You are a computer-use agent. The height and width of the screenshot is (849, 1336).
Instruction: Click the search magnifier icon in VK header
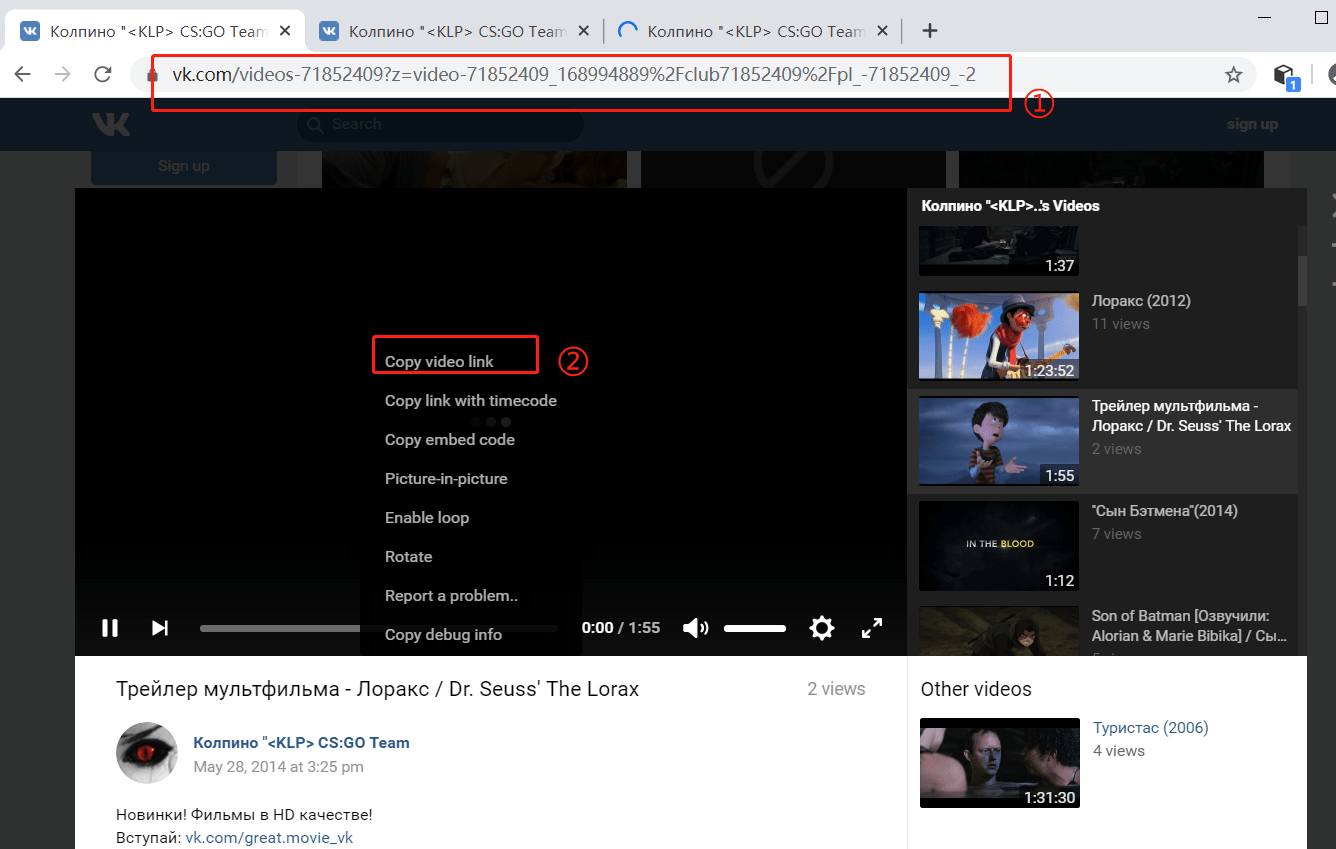[315, 125]
